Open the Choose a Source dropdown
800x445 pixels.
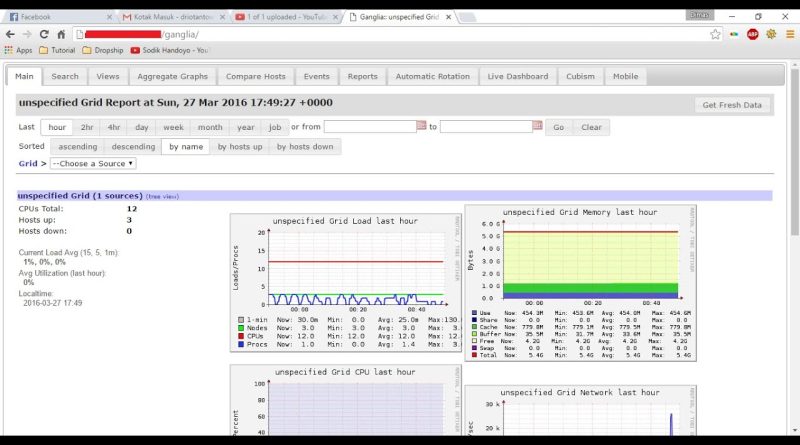point(93,163)
